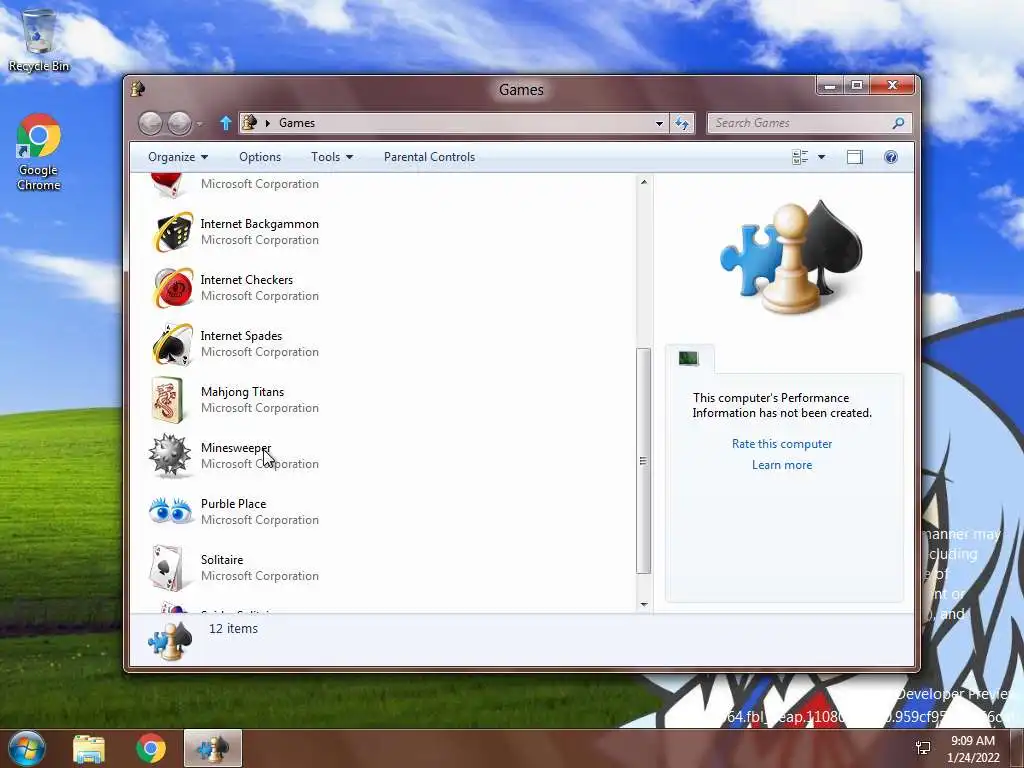The width and height of the screenshot is (1024, 768).
Task: Open the view options dropdown arrow
Action: pyautogui.click(x=822, y=157)
